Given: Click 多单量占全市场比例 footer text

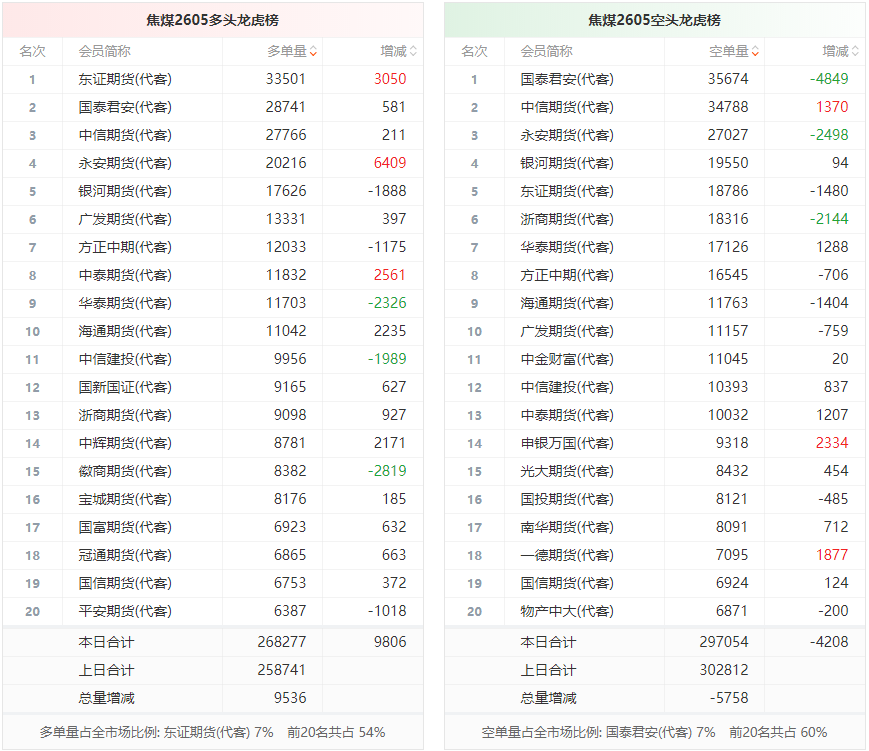Looking at the screenshot, I should coord(212,732).
